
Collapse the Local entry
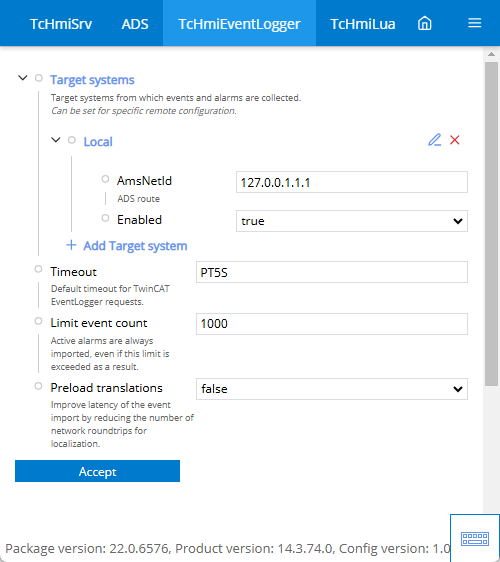(56, 140)
